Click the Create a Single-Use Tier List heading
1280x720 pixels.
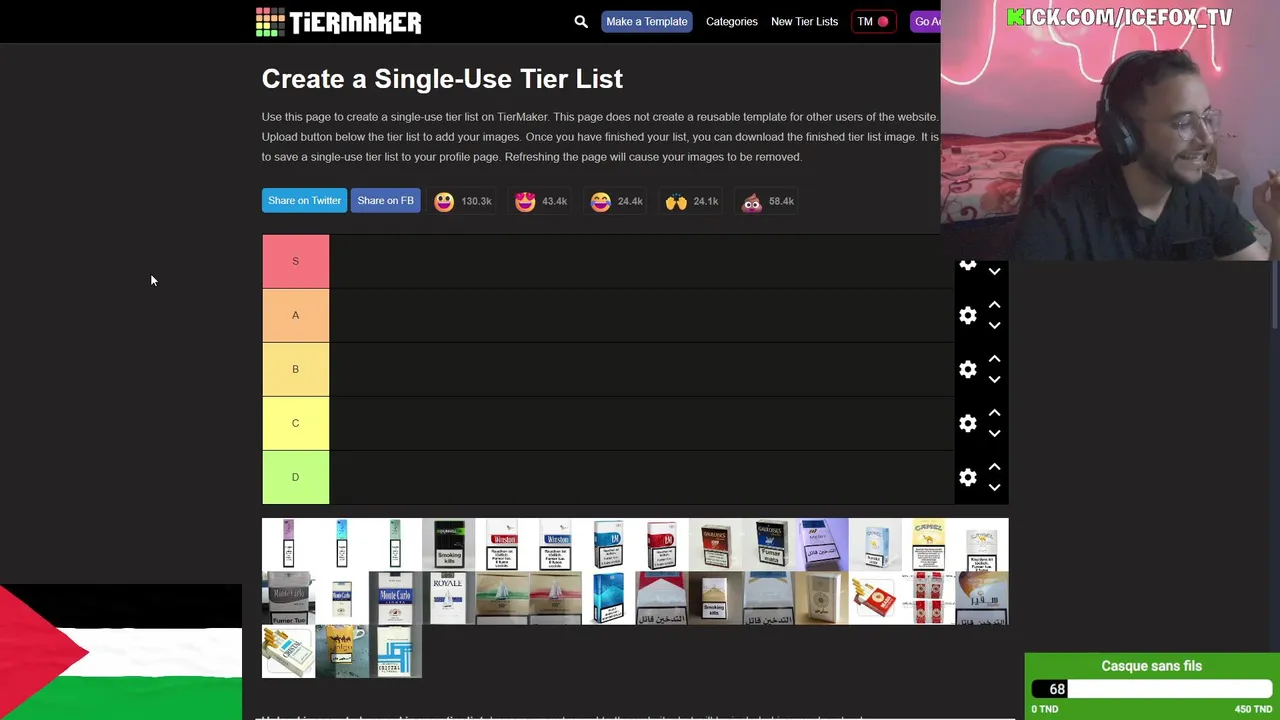click(442, 79)
